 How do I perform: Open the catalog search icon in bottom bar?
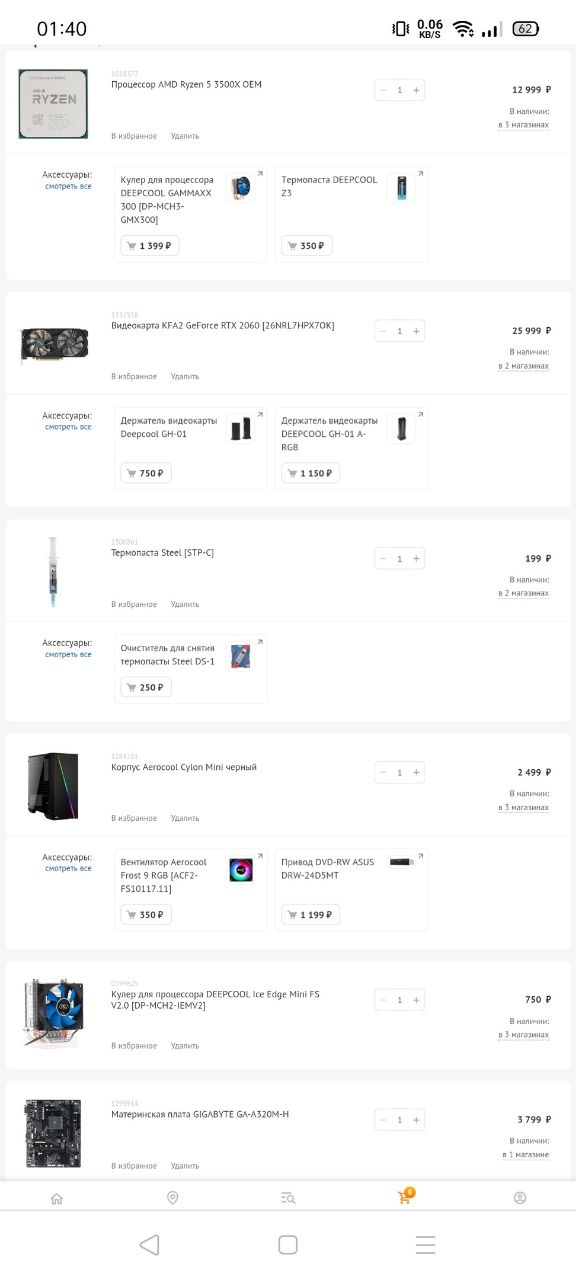288,1198
